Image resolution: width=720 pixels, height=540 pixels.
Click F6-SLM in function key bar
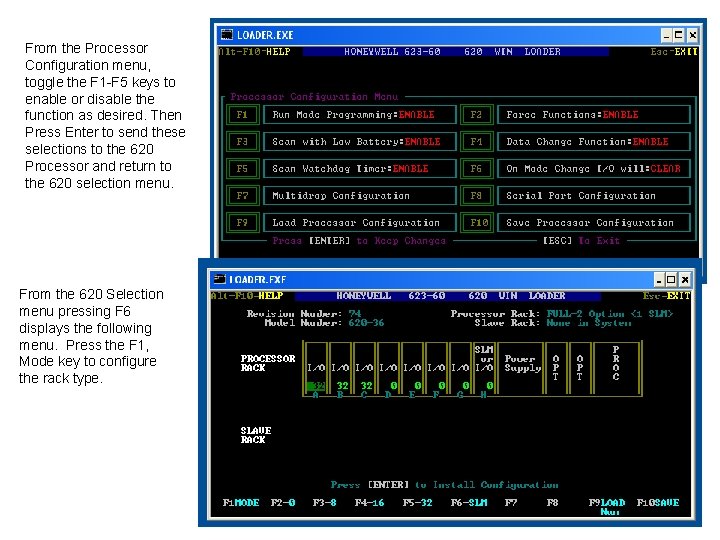tap(469, 503)
